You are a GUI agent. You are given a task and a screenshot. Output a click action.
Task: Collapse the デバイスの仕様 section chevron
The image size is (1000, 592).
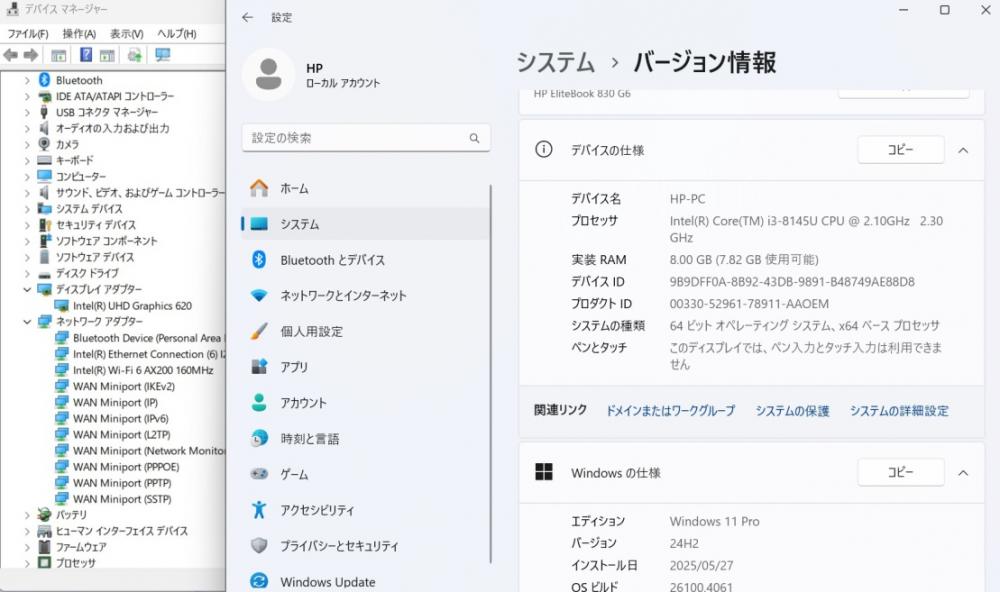click(963, 151)
